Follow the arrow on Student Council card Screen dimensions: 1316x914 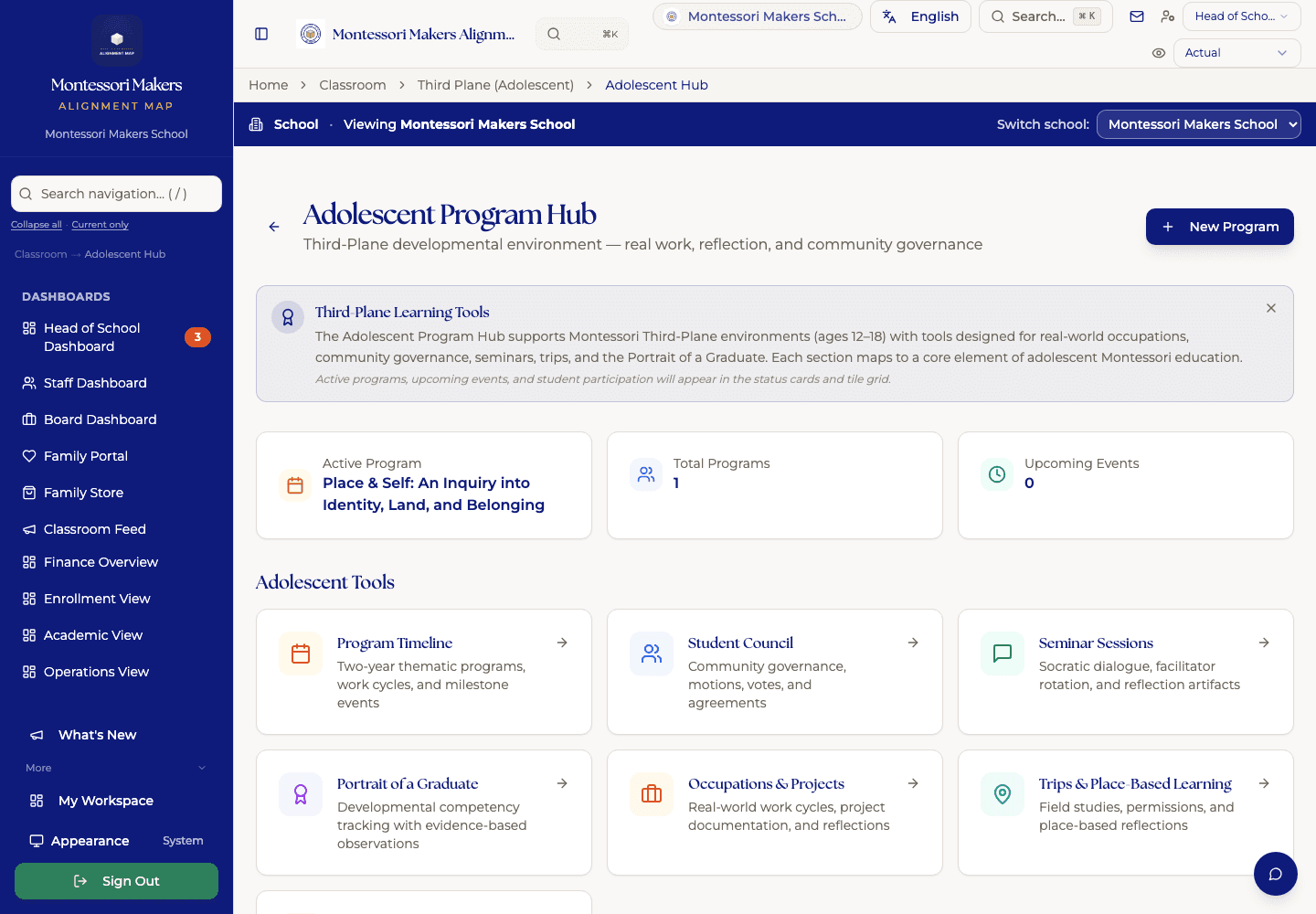coord(913,643)
